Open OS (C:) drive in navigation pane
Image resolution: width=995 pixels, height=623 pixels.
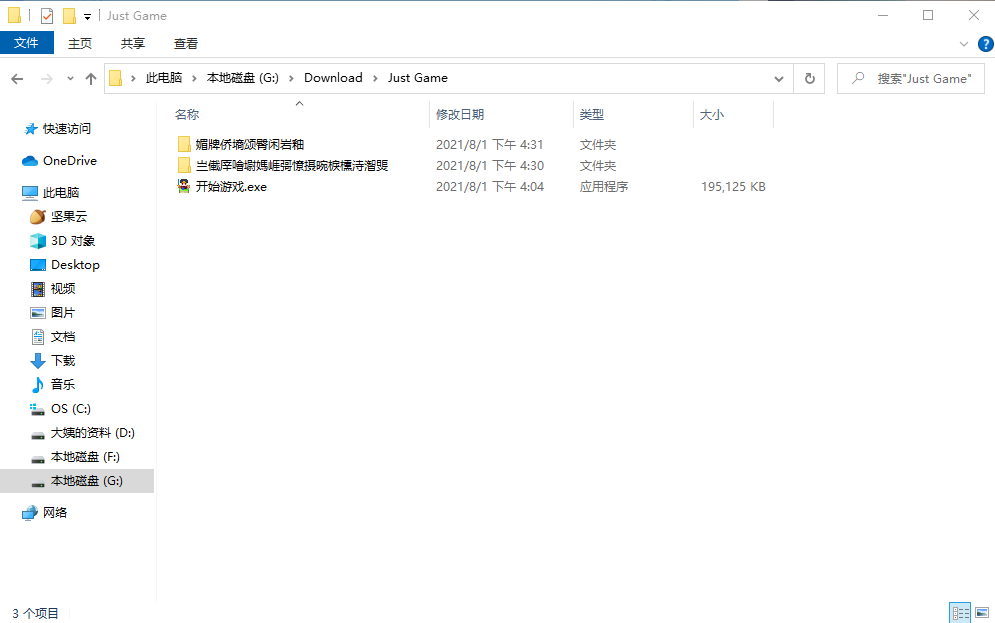tap(70, 409)
